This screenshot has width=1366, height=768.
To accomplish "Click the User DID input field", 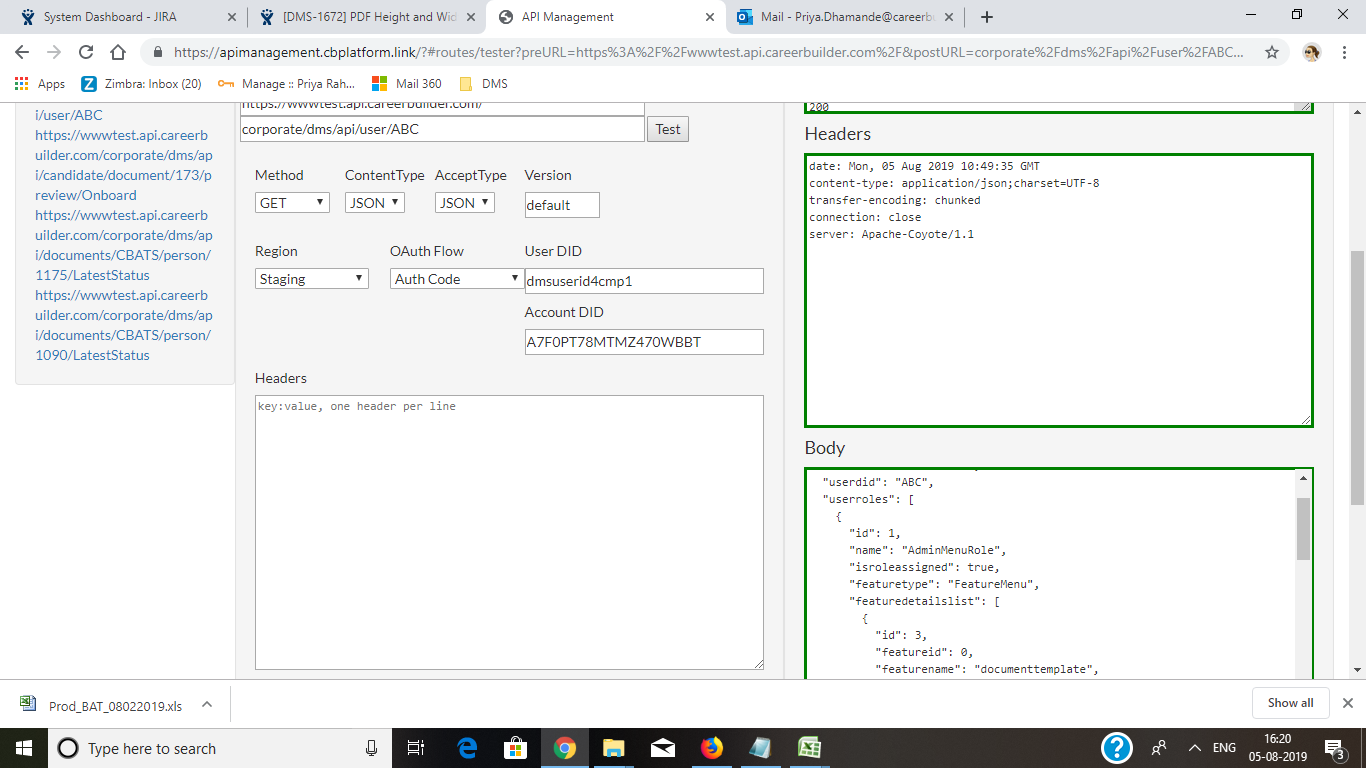I will (644, 281).
